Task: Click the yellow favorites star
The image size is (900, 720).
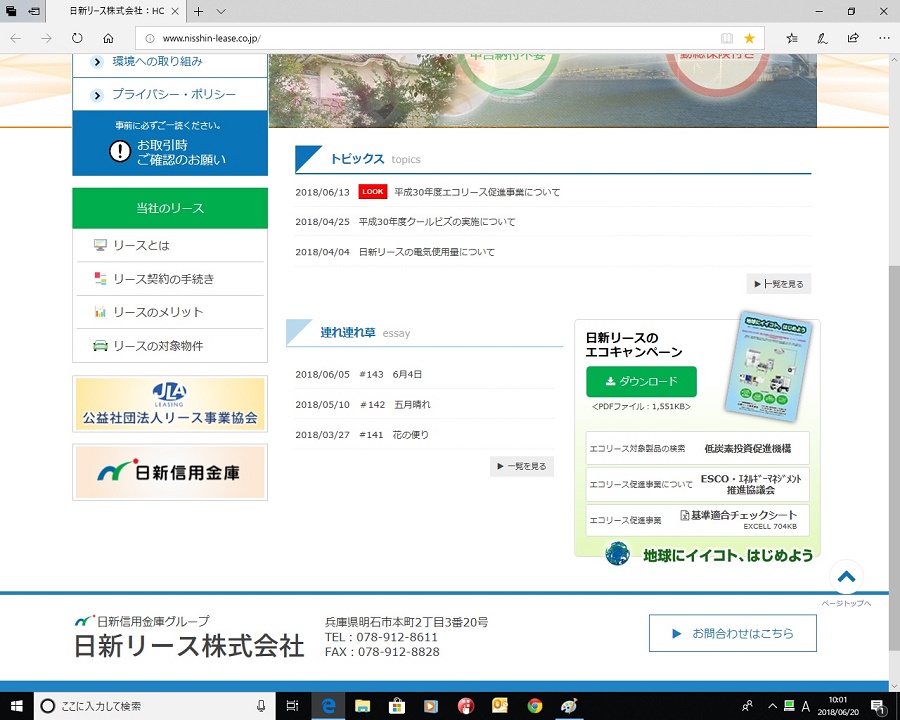Action: 749,38
